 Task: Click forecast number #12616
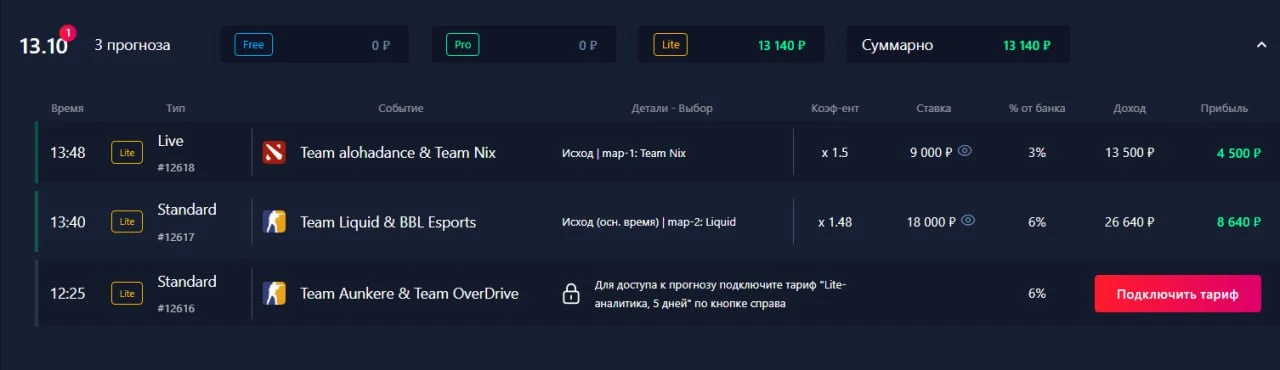click(x=176, y=309)
